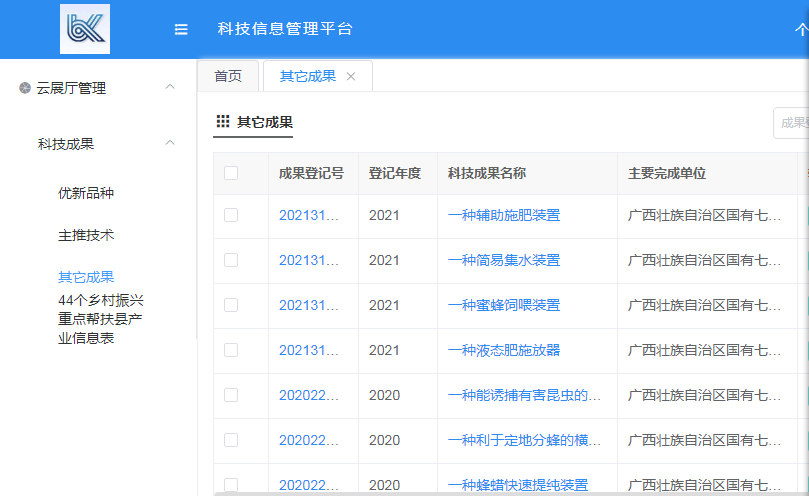Close the 其它成果 tab
The image size is (809, 496).
coord(351,77)
